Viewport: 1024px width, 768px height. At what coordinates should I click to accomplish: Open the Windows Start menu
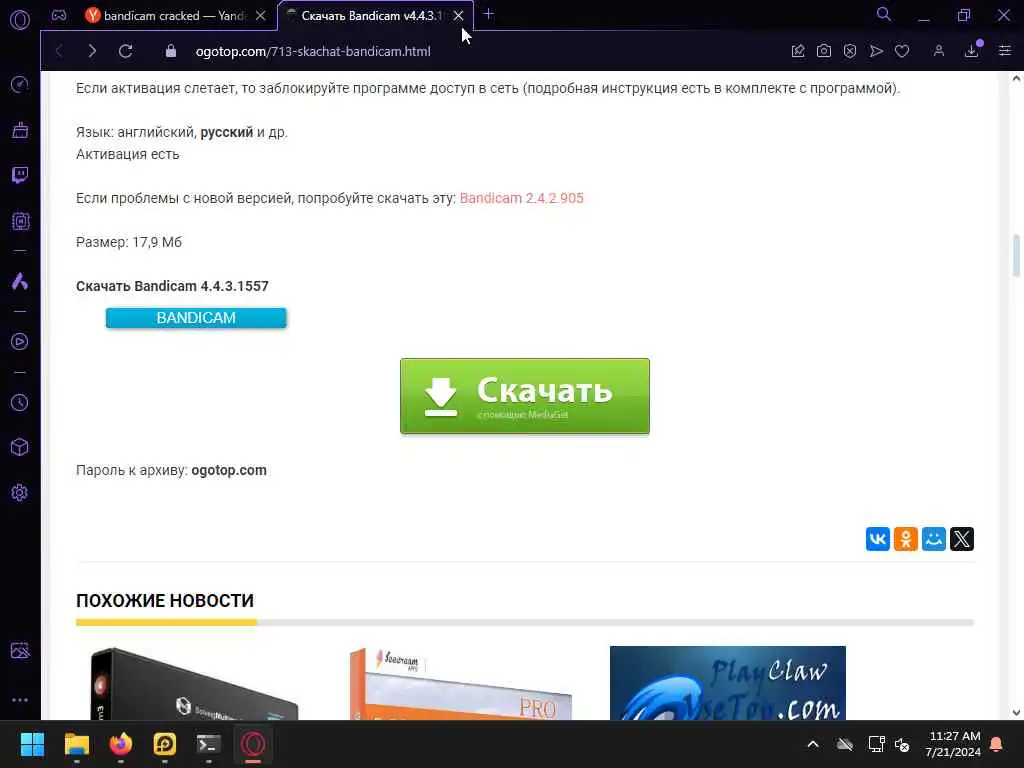(x=32, y=744)
